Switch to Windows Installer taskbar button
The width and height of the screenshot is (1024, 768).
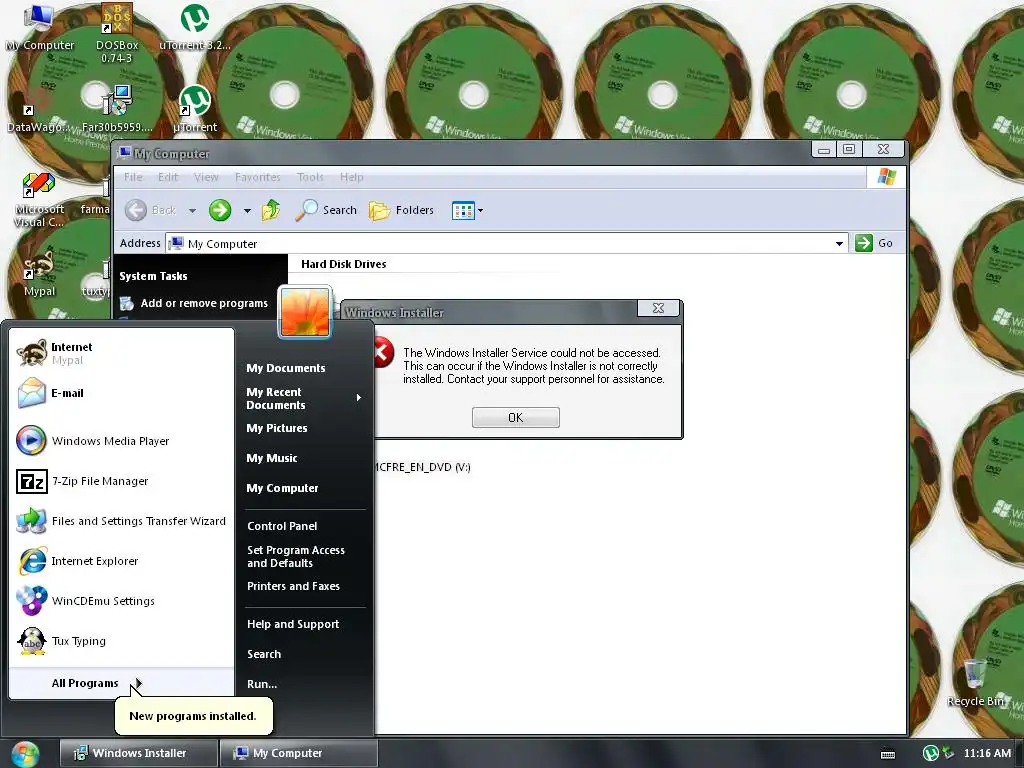[138, 753]
